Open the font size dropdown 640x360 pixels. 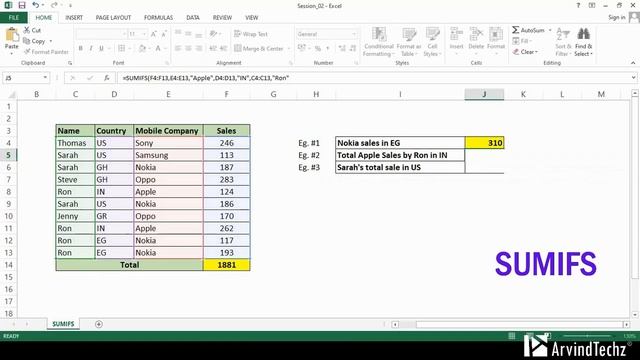tap(144, 34)
